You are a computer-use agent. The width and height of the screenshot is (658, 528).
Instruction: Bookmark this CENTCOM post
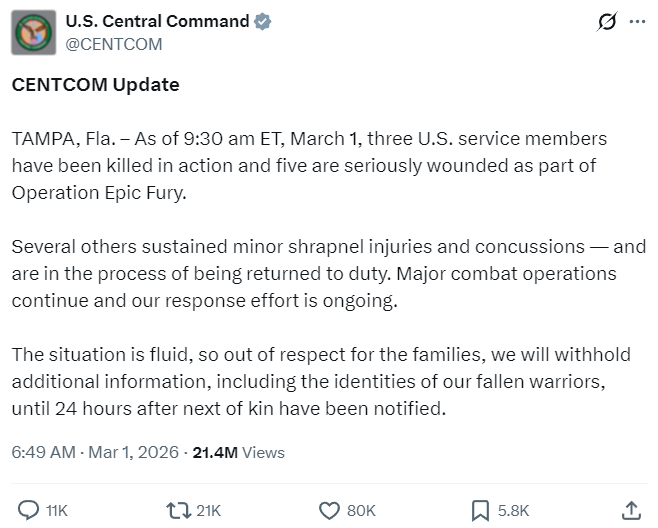[x=480, y=510]
